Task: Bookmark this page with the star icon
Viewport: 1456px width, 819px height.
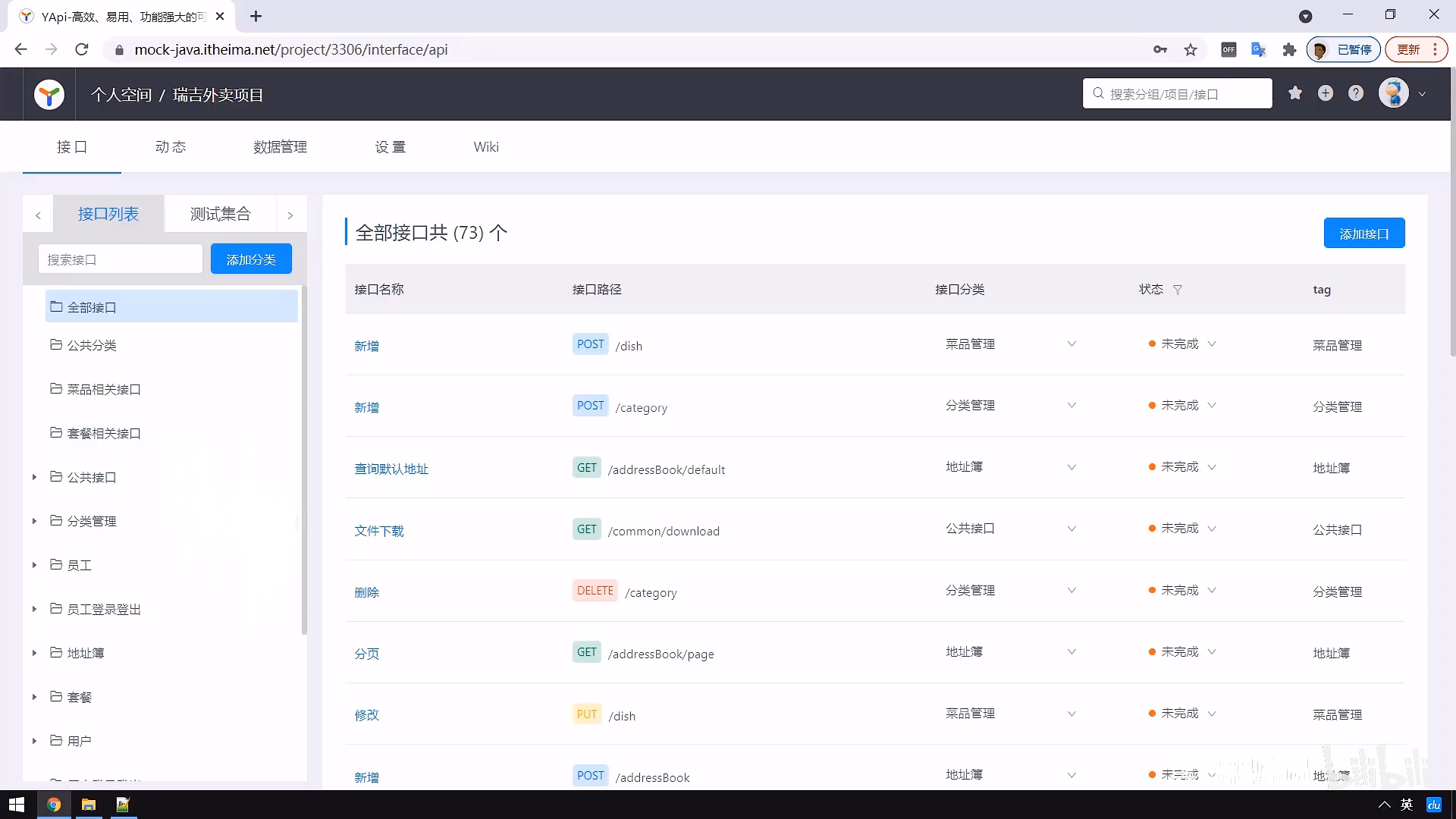Action: (x=1191, y=49)
